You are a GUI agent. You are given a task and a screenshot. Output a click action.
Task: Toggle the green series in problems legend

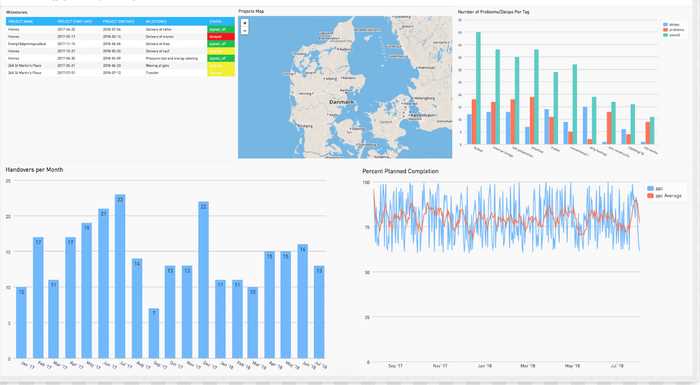(671, 35)
